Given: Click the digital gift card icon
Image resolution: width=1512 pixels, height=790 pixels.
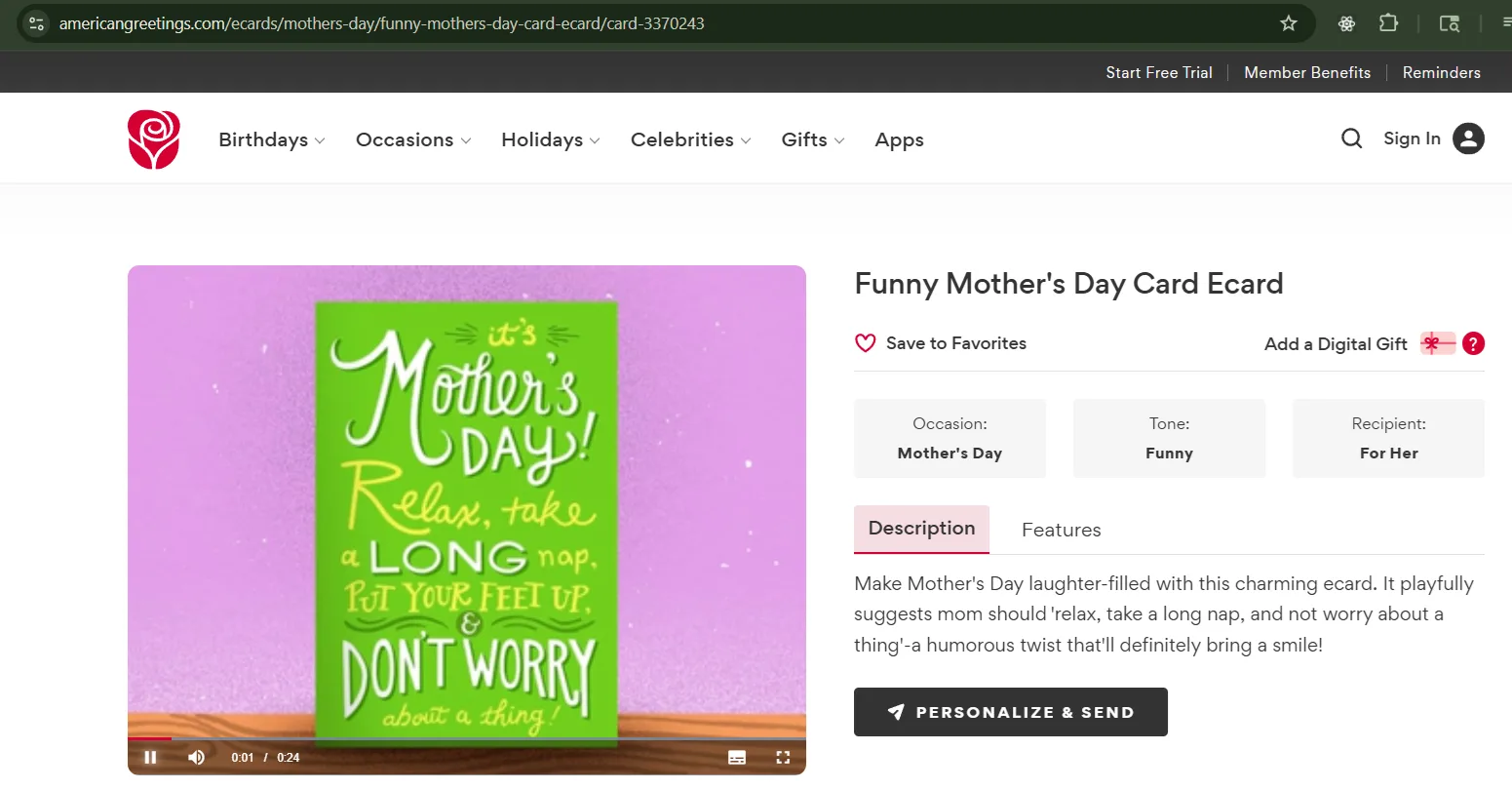Looking at the screenshot, I should click(x=1438, y=343).
